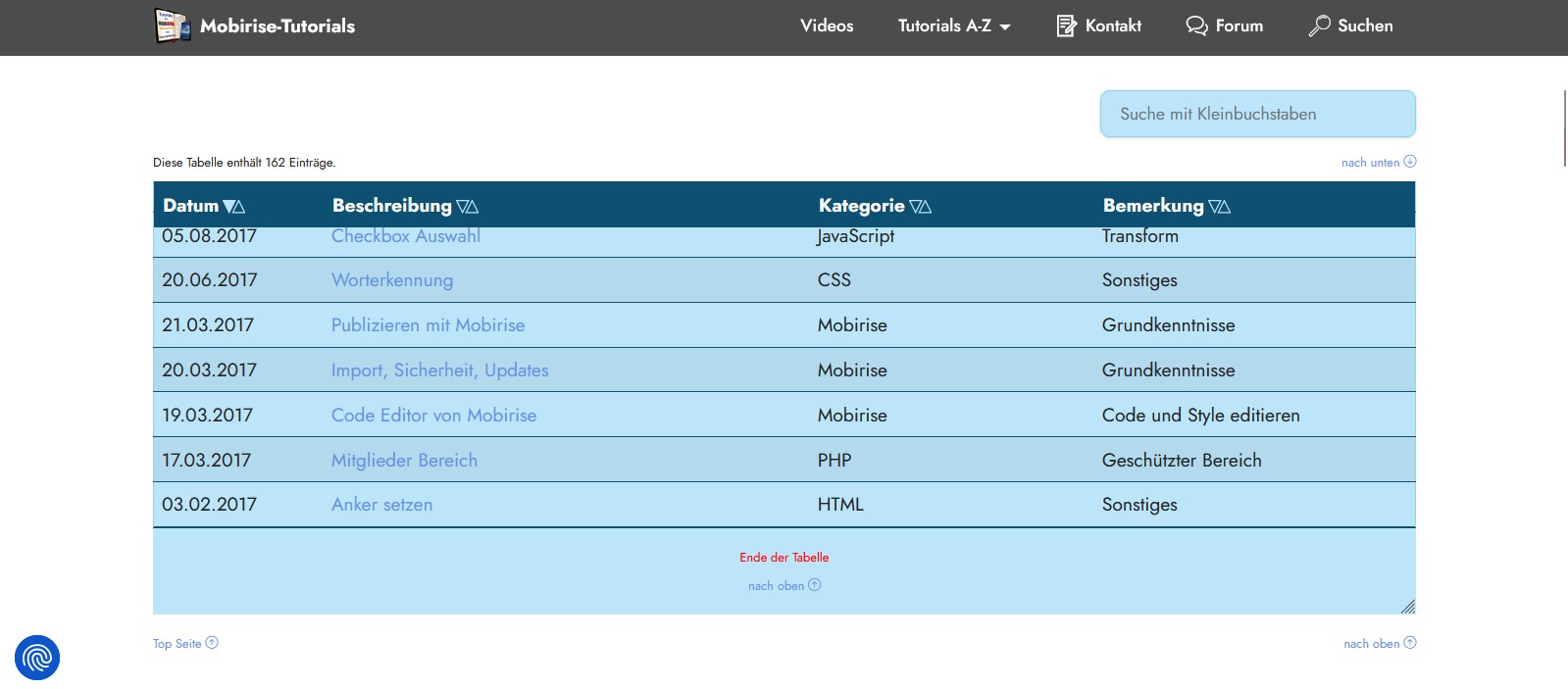Viewport: 1568px width, 689px height.
Task: Open 'Publizieren mit Mobirise' tutorial
Action: (x=428, y=325)
